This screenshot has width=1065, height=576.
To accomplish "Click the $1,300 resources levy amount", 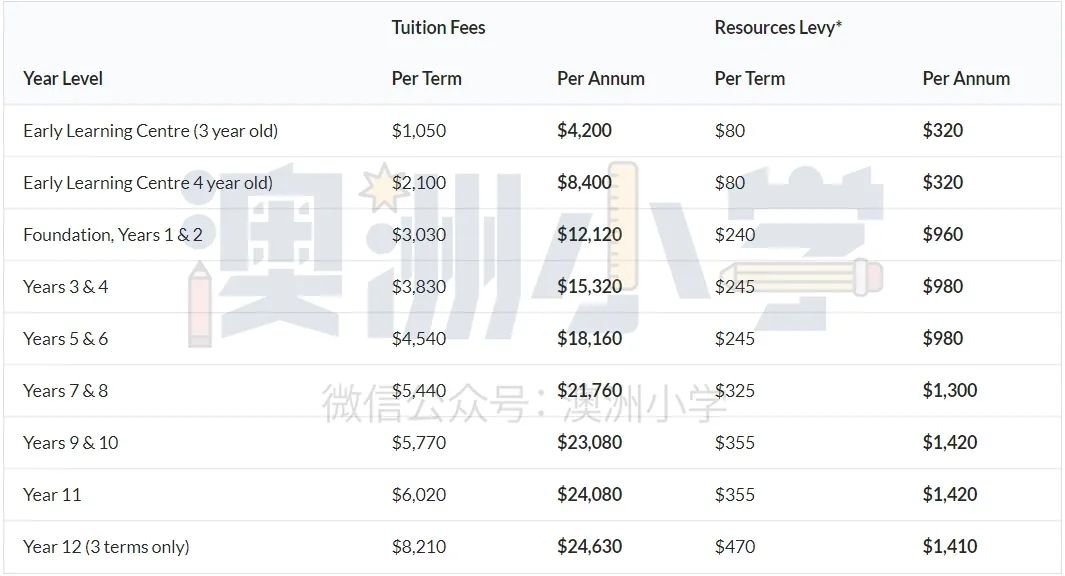I will pos(950,391).
